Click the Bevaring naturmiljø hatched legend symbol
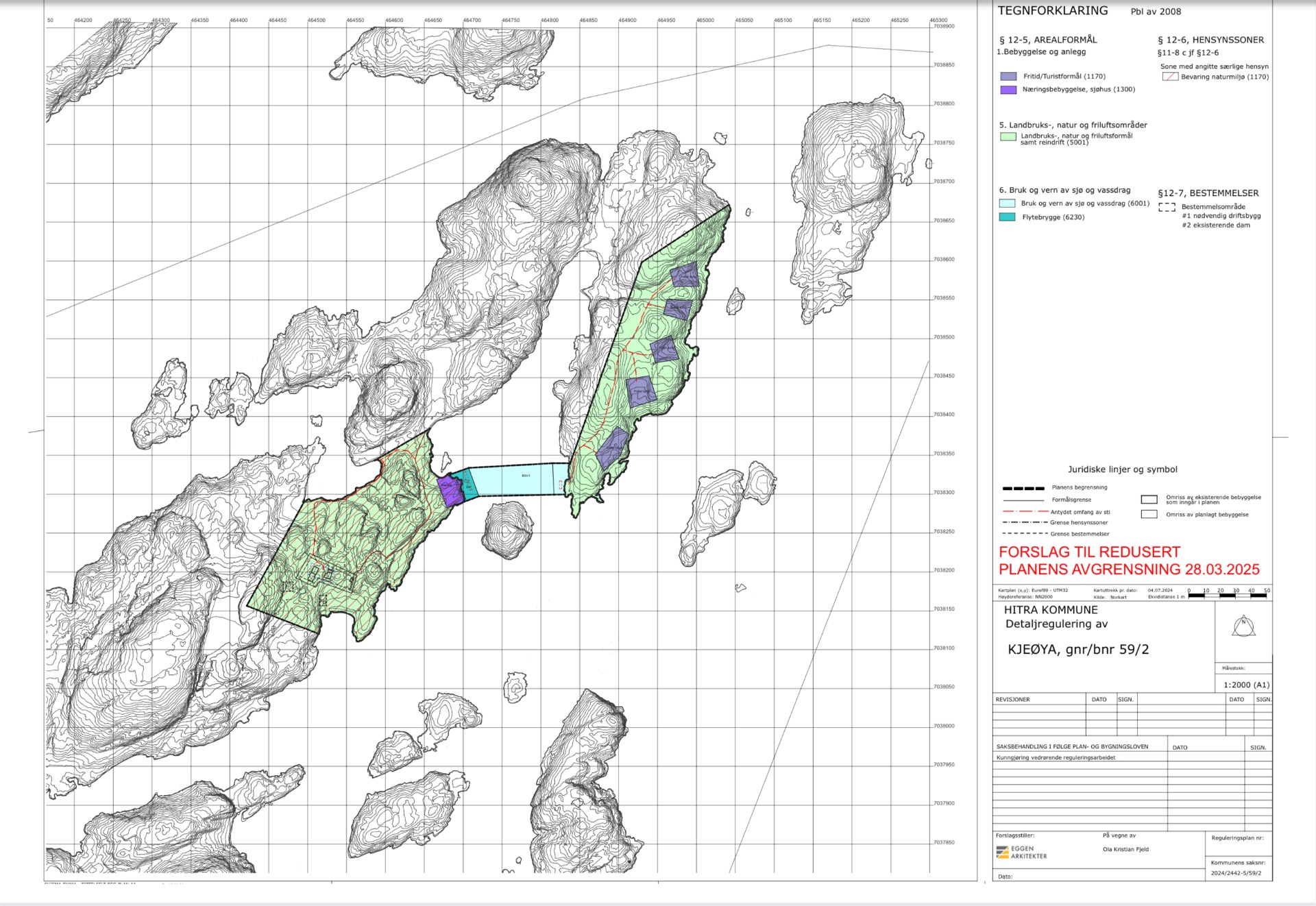This screenshot has width=1316, height=906. [1169, 77]
